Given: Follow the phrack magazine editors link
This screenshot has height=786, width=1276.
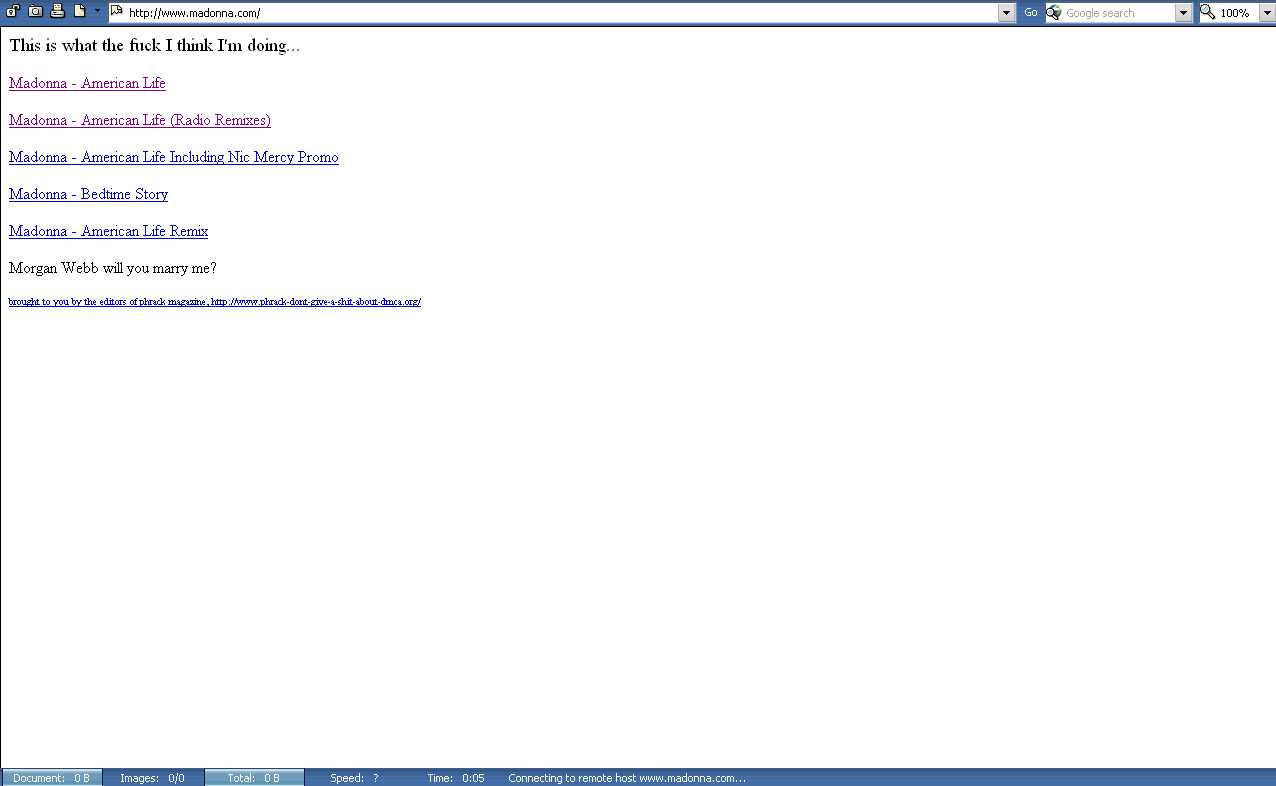Looking at the screenshot, I should pyautogui.click(x=214, y=302).
